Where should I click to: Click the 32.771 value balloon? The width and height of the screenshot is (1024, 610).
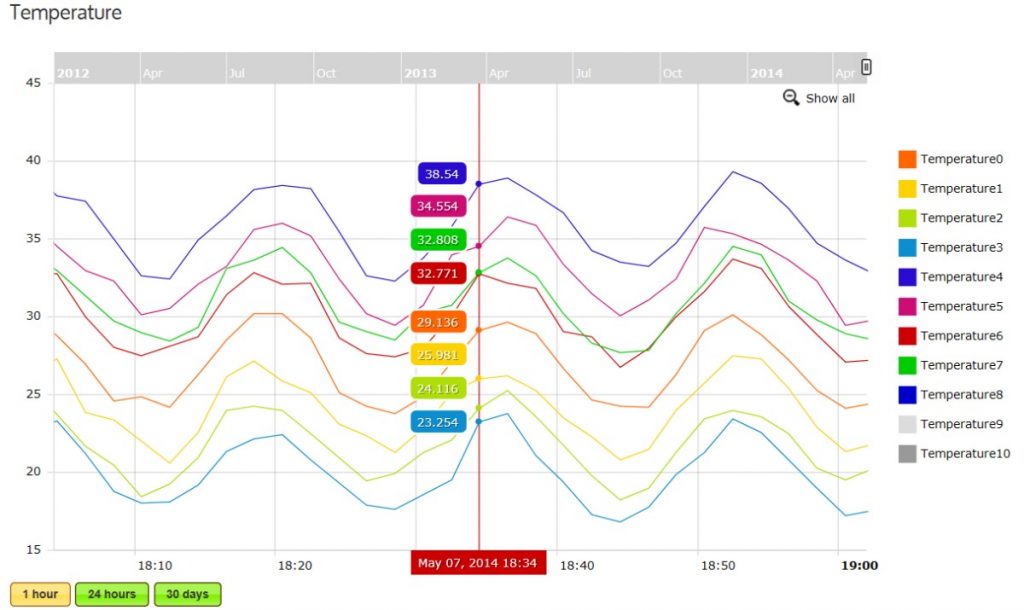tap(438, 273)
